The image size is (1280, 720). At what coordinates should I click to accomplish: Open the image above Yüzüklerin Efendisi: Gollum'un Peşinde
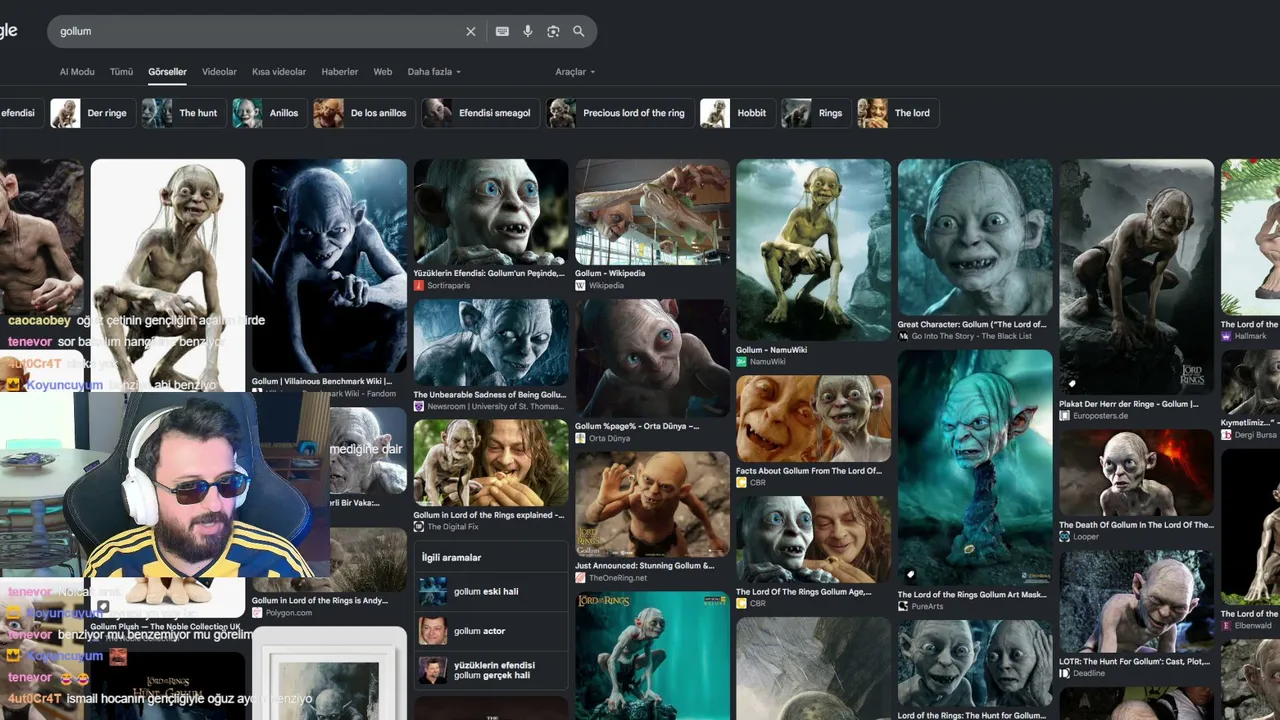[x=491, y=212]
